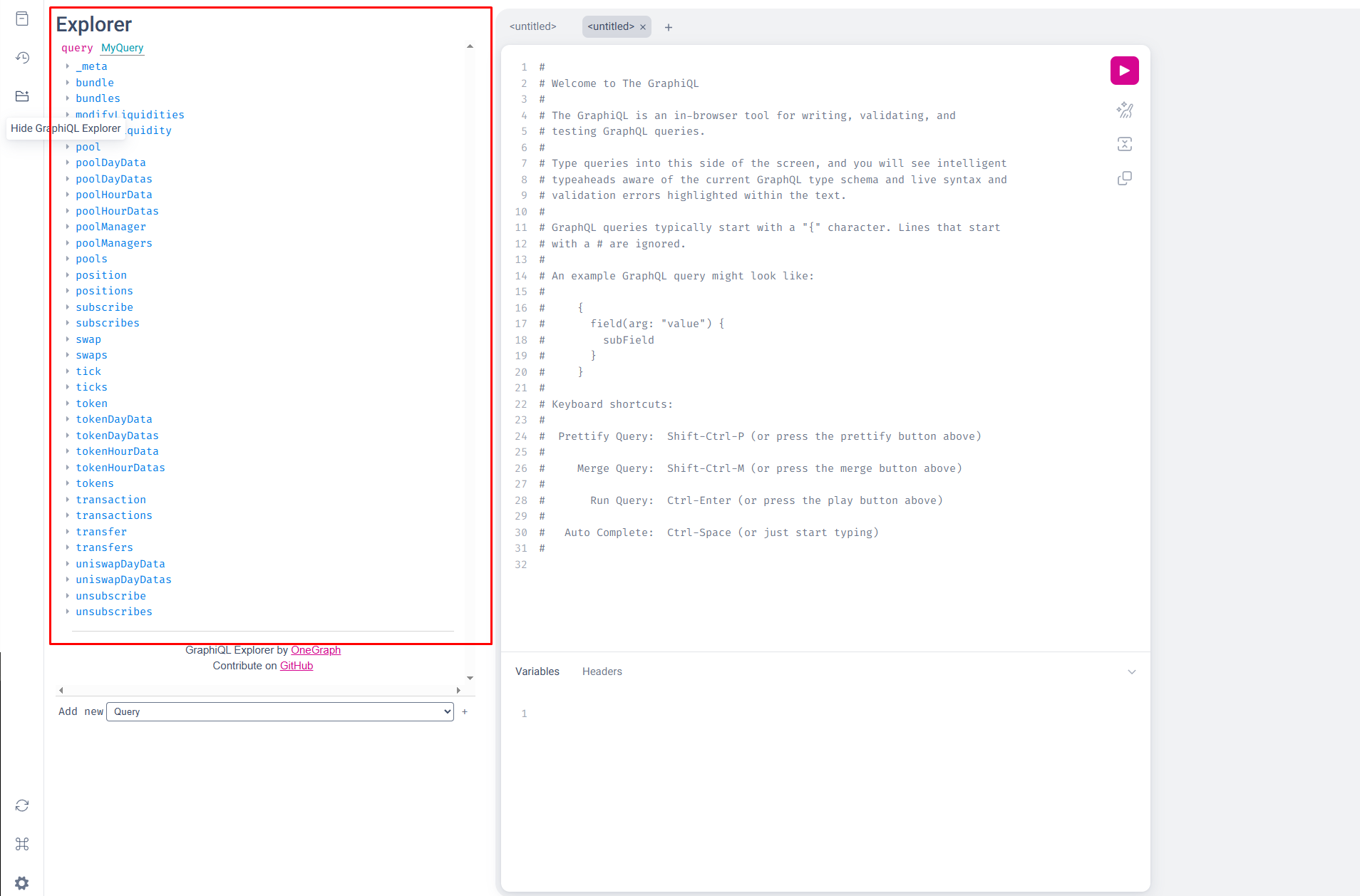Open the GitHub contribute link

pos(297,666)
